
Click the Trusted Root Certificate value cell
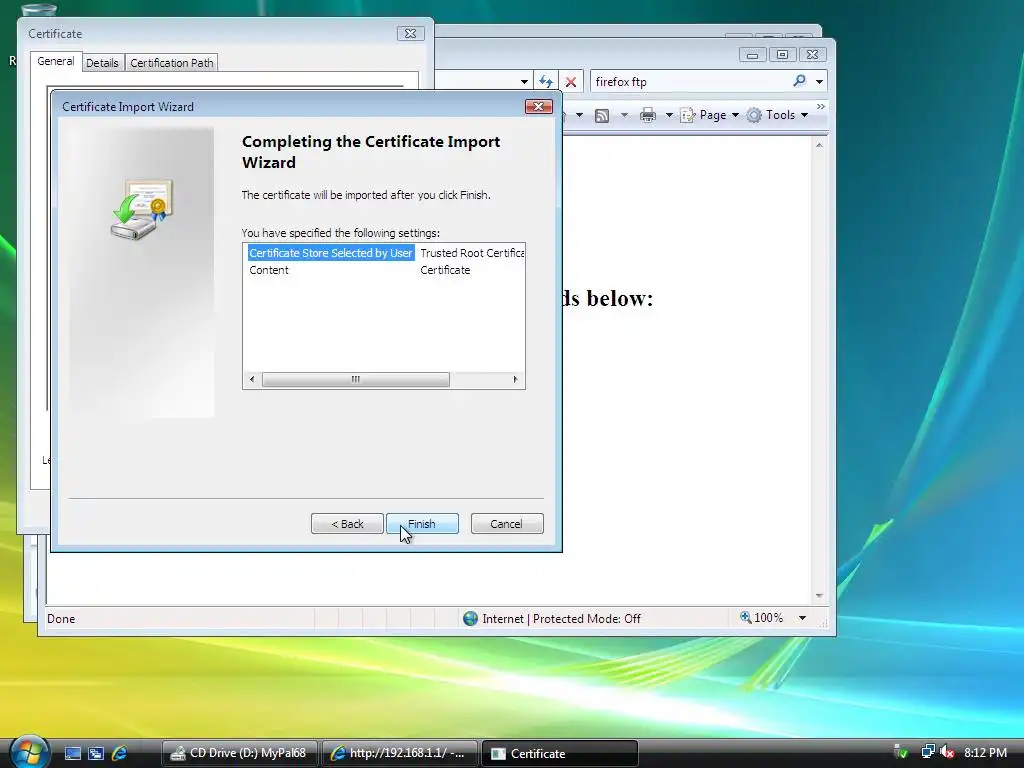coord(472,253)
